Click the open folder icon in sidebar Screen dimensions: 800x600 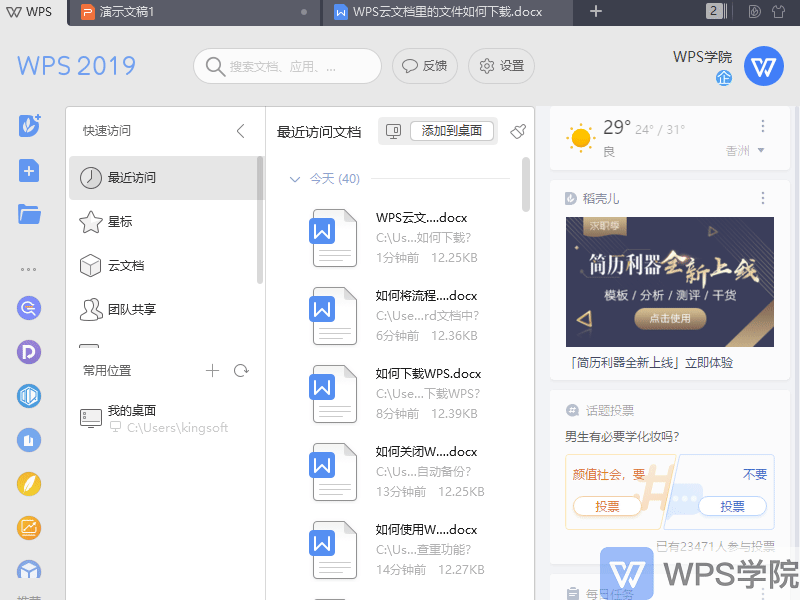pyautogui.click(x=29, y=214)
